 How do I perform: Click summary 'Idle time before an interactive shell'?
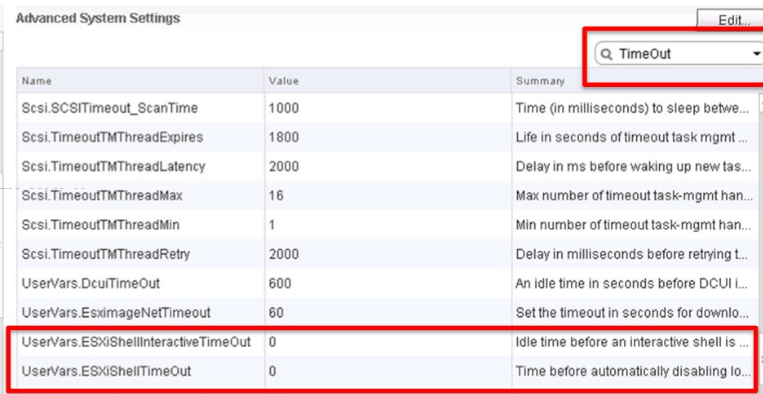tap(632, 342)
